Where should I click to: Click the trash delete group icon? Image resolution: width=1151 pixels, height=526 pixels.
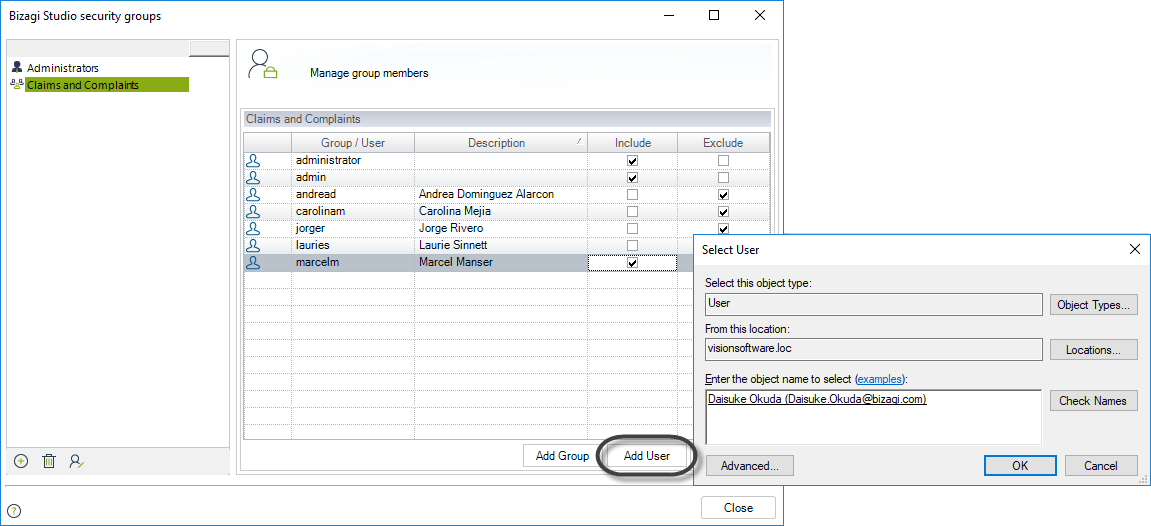(48, 461)
